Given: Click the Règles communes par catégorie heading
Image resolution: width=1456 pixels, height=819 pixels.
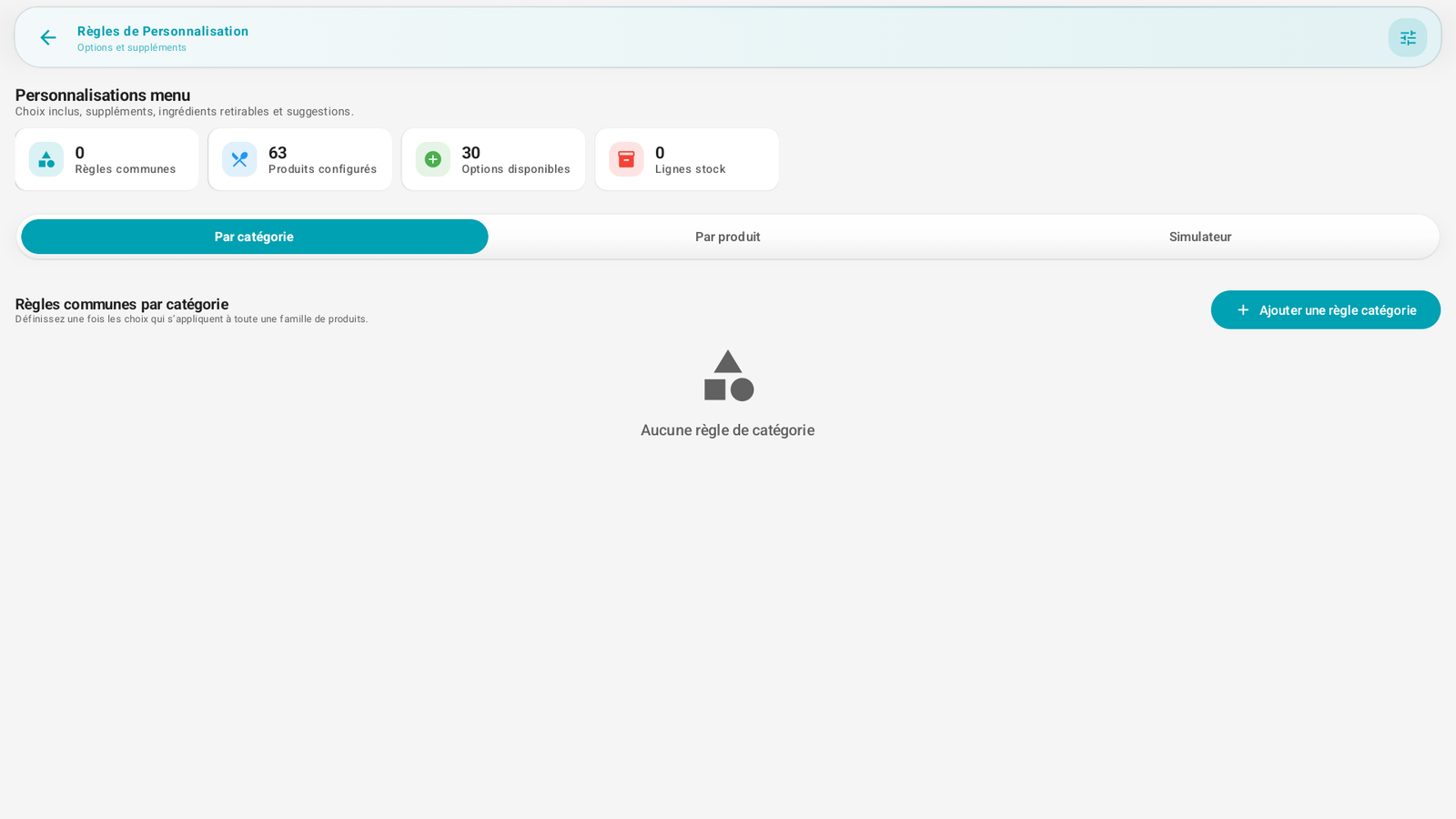Looking at the screenshot, I should tap(122, 304).
